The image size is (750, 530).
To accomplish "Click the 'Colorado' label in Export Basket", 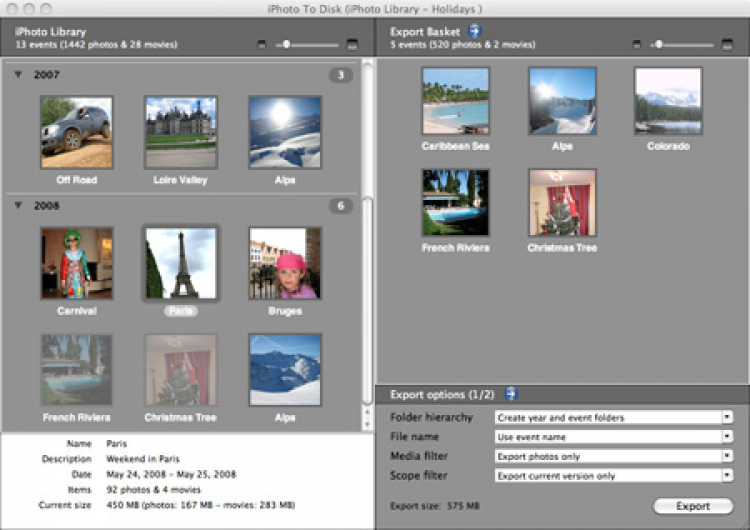I will click(668, 146).
